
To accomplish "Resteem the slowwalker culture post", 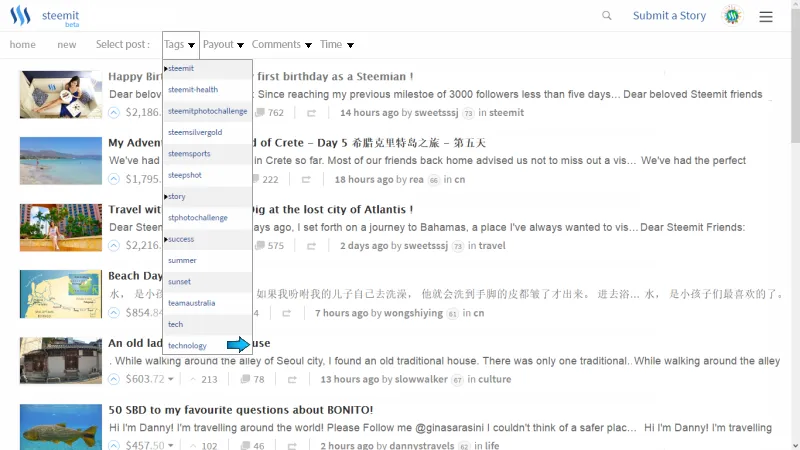I will click(292, 380).
